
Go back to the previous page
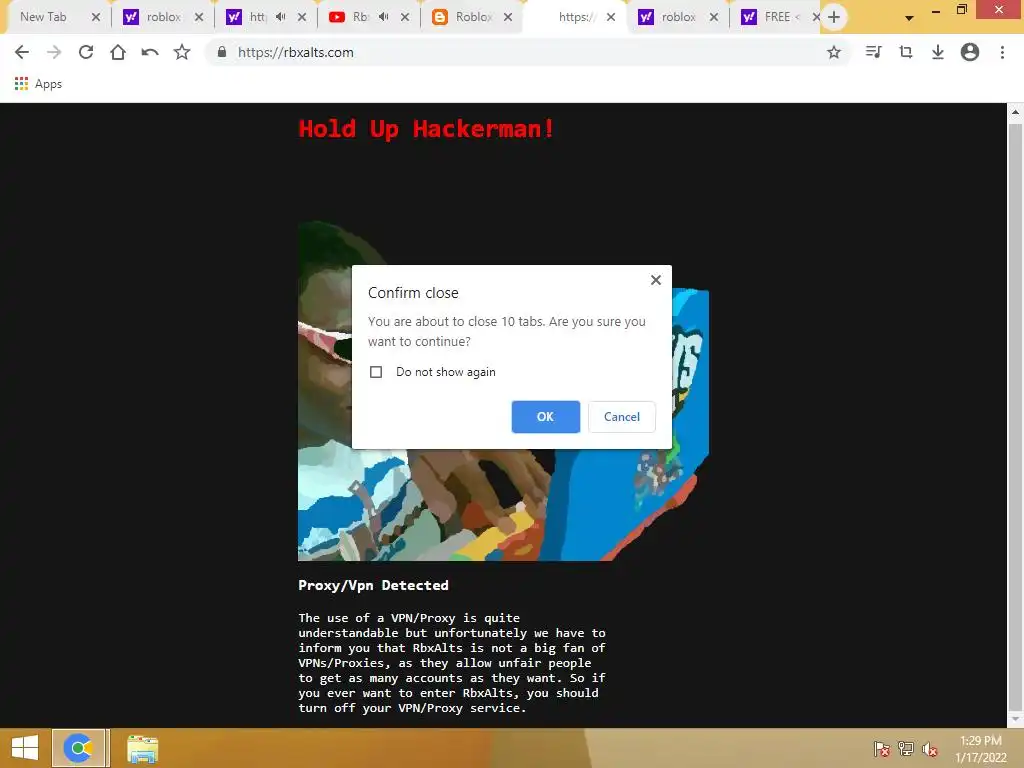[22, 52]
